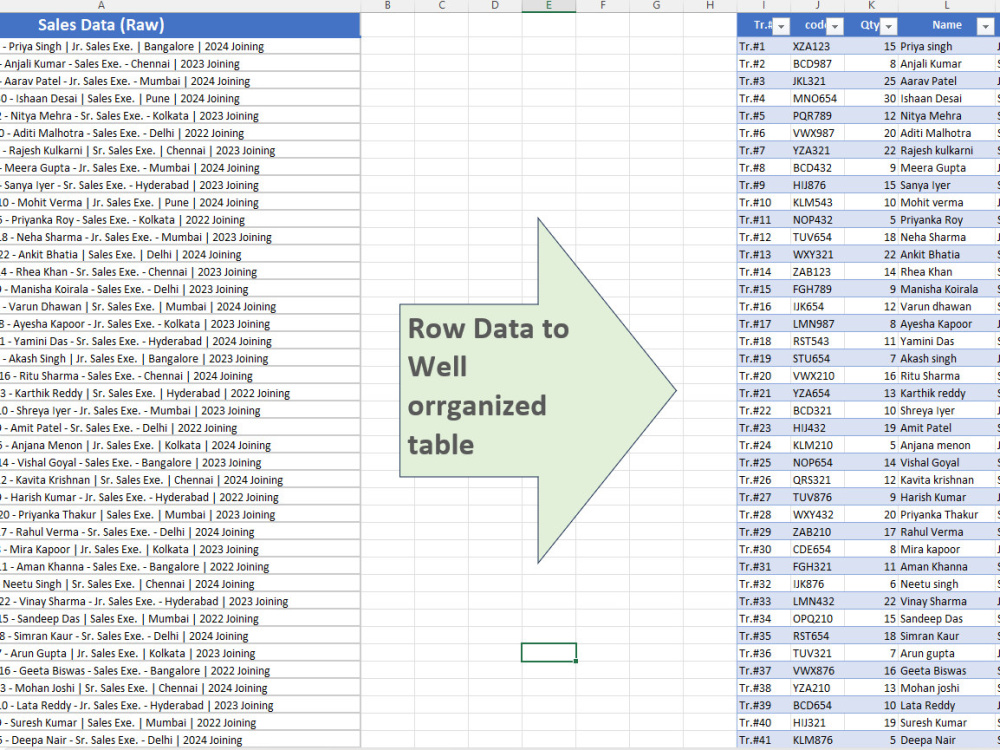The width and height of the screenshot is (1000, 750).
Task: Click raw row Varun Dhawan Mumbai 2024 Joining
Action: point(180,307)
